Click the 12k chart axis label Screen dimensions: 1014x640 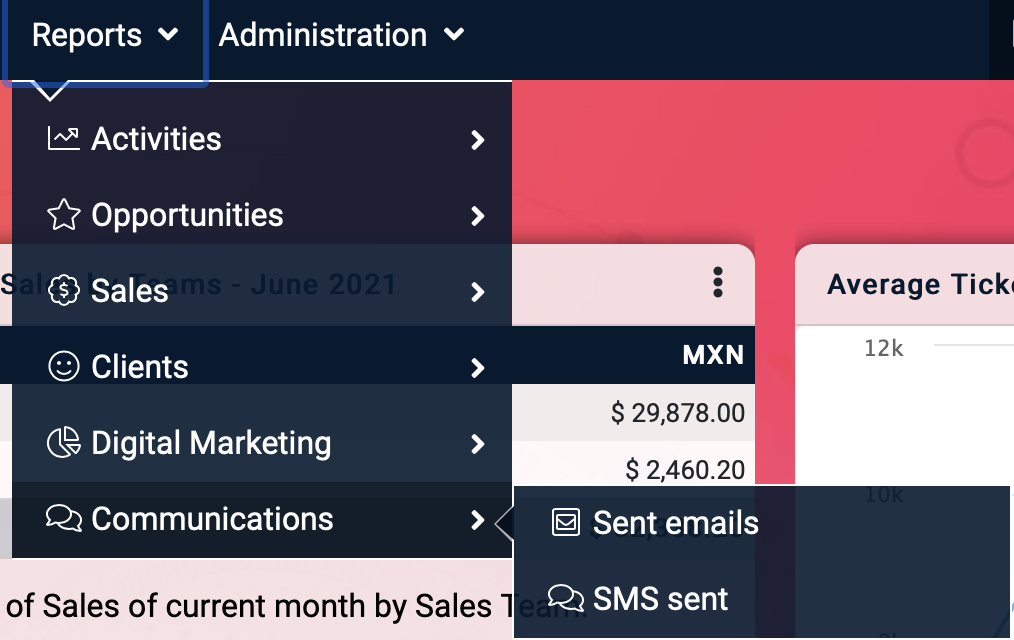point(883,348)
